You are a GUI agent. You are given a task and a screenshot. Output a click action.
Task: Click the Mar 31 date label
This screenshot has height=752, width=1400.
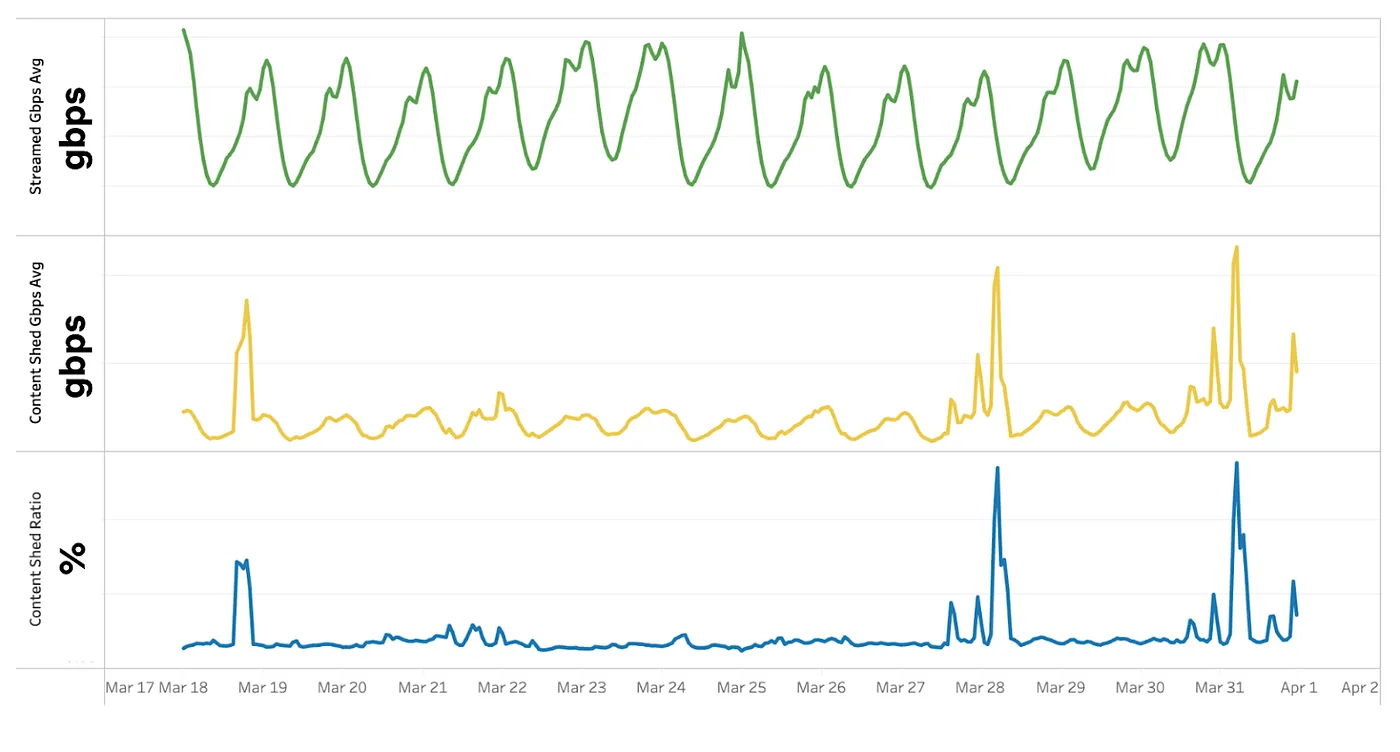(x=1219, y=688)
